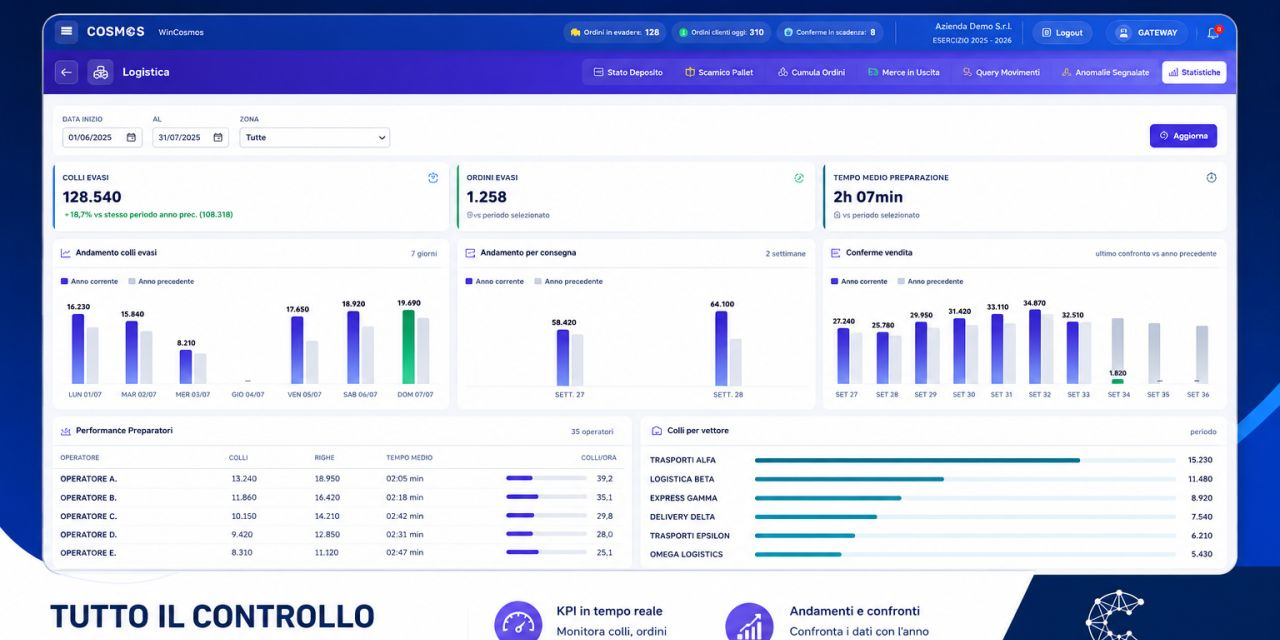Click the chart icon beside Andamento colli evasi
This screenshot has height=640, width=1280.
(66, 253)
